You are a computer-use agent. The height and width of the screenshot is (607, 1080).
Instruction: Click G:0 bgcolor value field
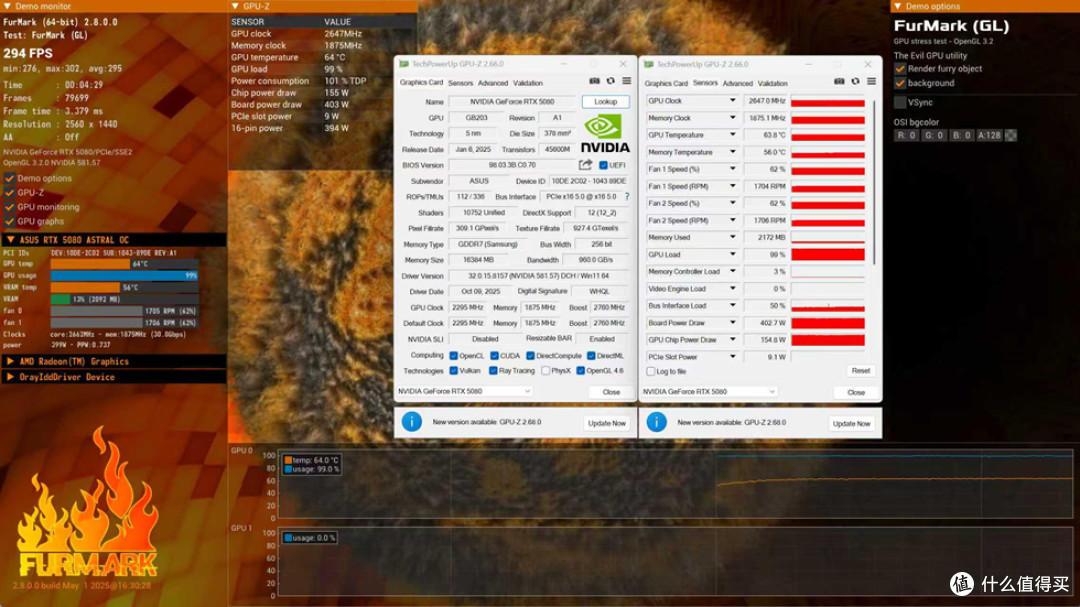933,136
